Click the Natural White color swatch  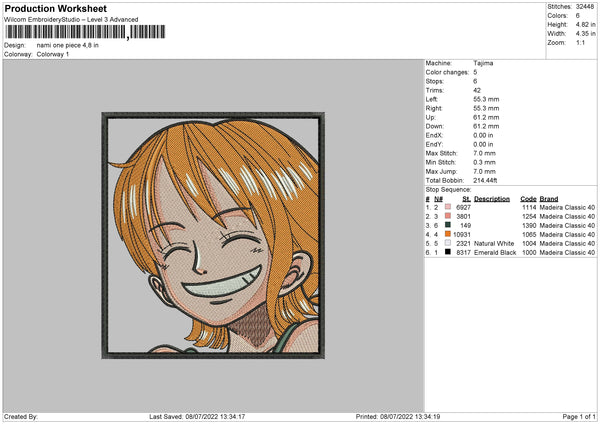[x=448, y=243]
